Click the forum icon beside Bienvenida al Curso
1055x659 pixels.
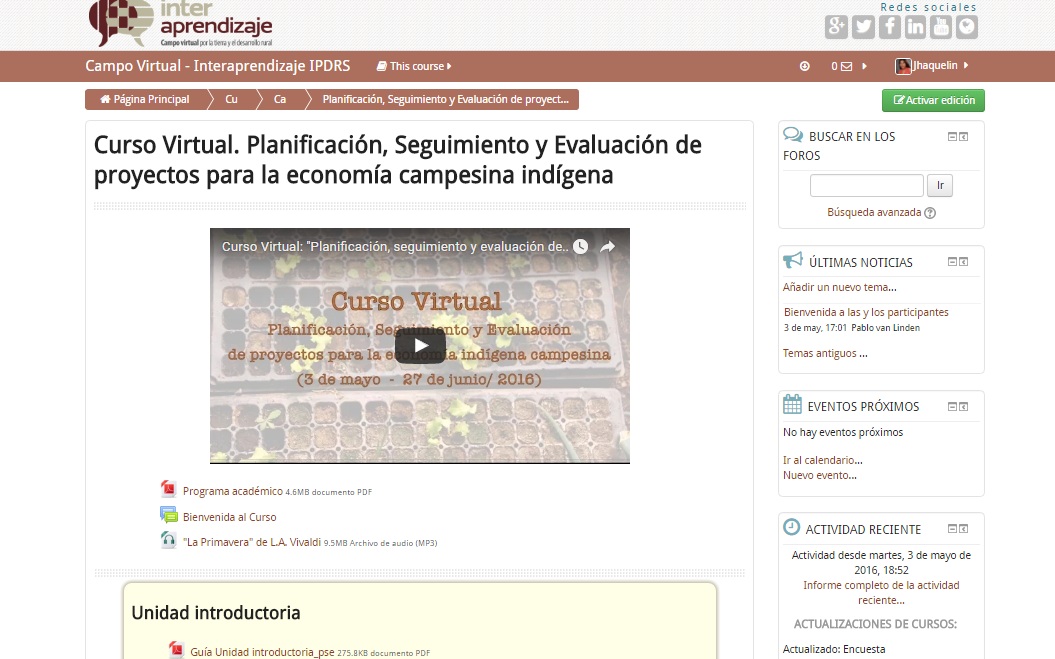pos(168,515)
